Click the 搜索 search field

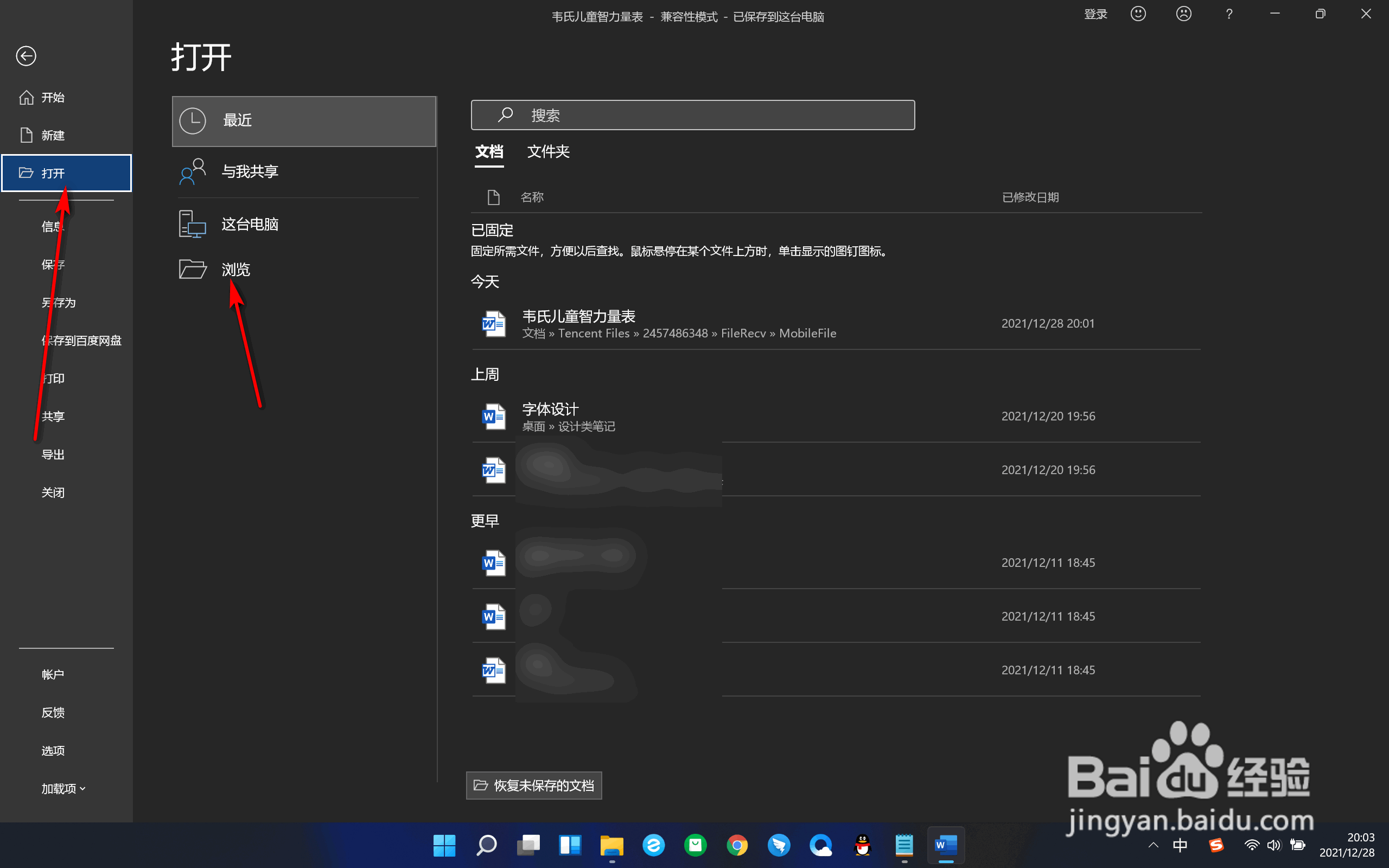pos(692,116)
